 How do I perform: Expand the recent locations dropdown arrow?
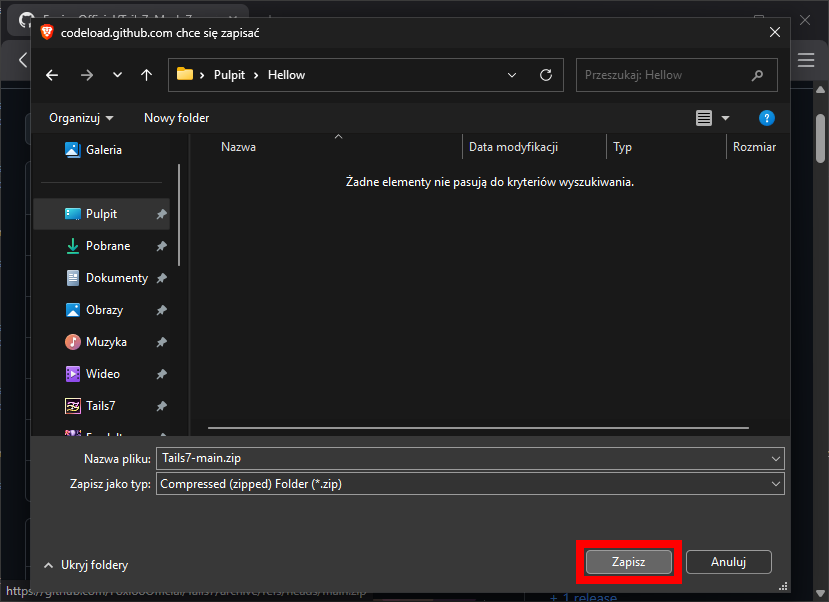coord(117,75)
